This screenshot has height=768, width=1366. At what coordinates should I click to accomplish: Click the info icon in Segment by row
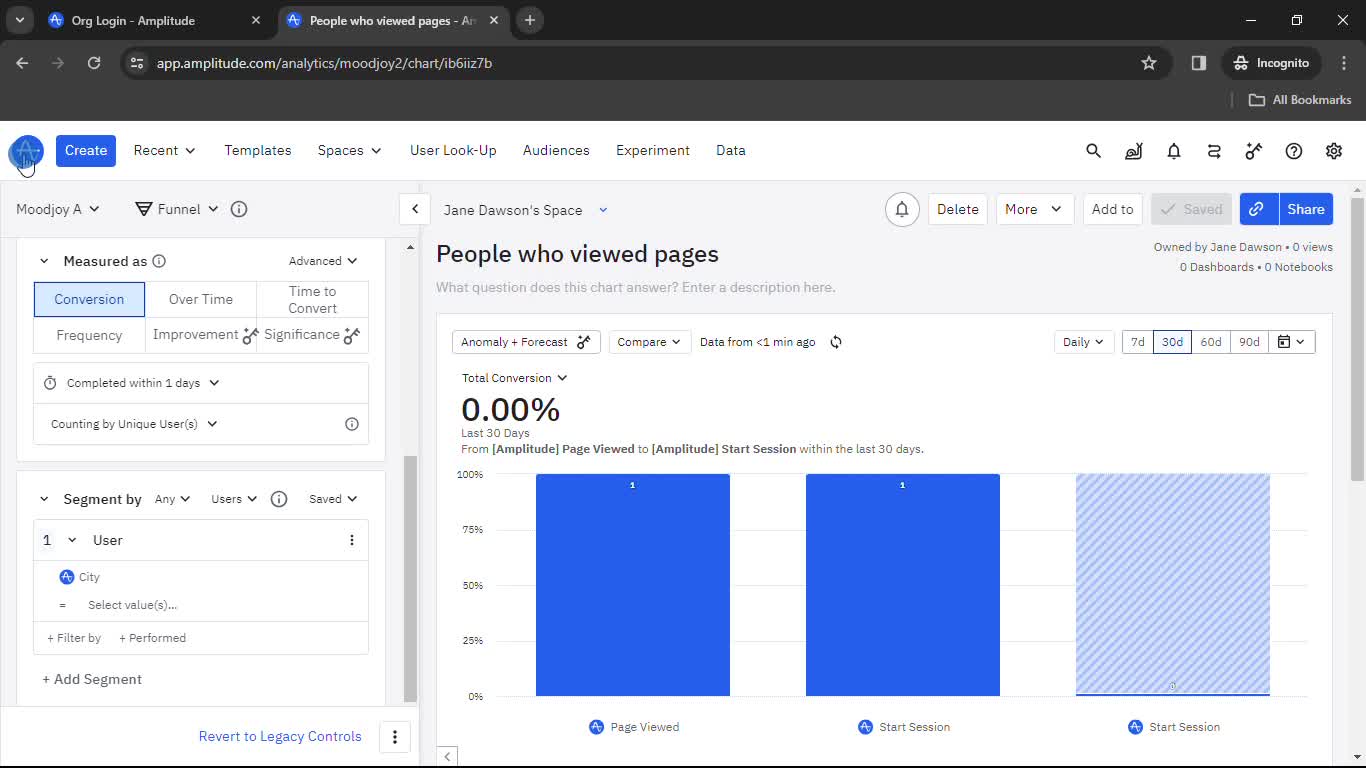(x=279, y=499)
